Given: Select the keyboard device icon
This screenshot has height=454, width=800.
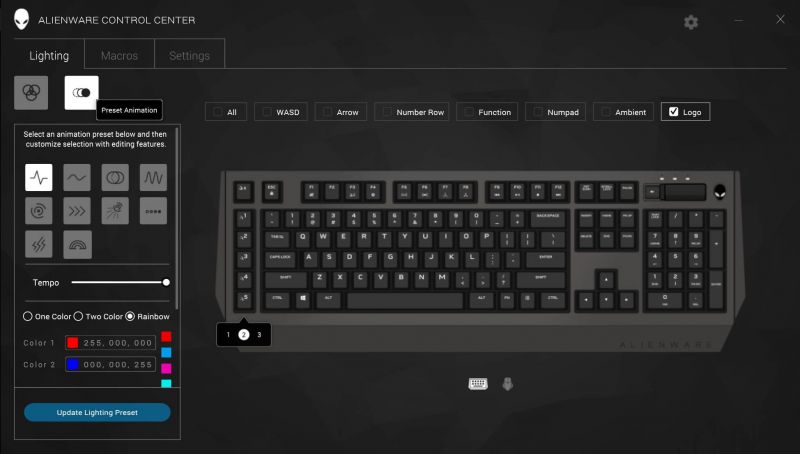Looking at the screenshot, I should (x=478, y=384).
